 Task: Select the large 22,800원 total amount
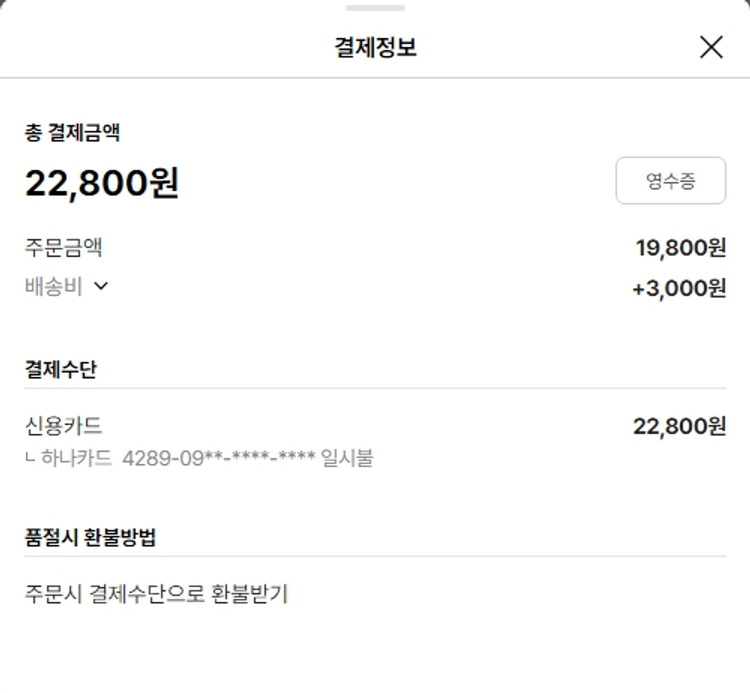(102, 182)
